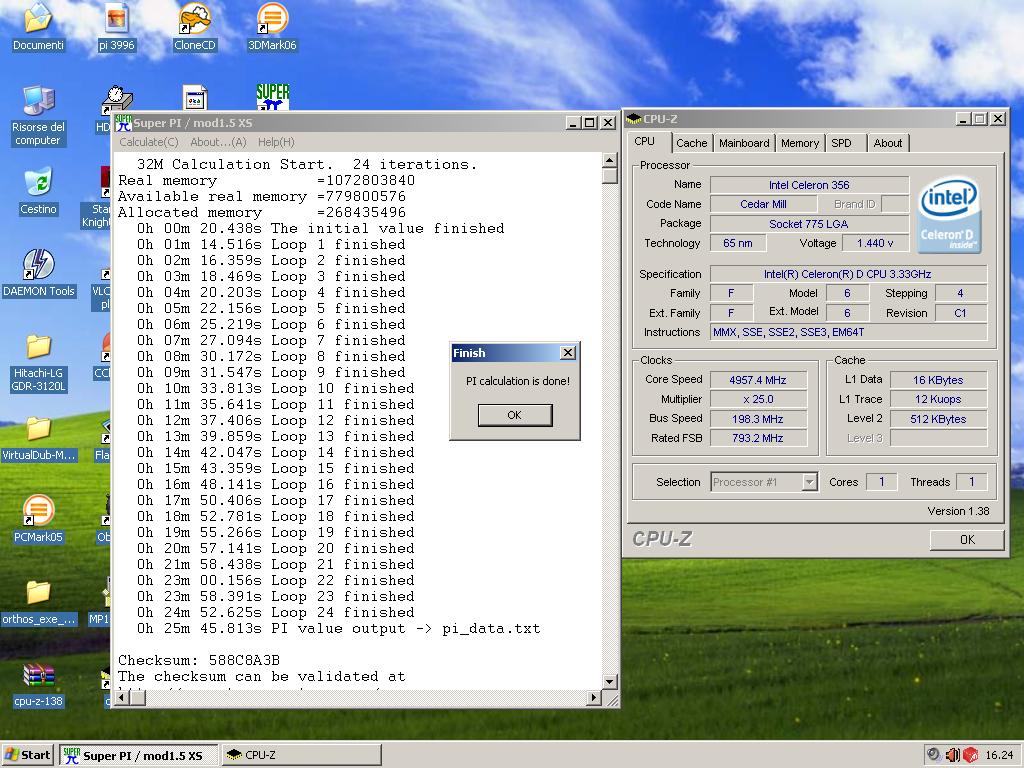
Task: Click the CPU-Z title bar icon
Action: coord(633,119)
